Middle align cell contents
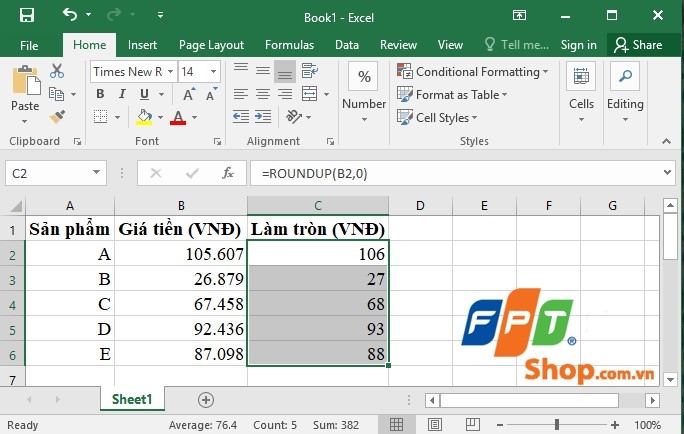The height and width of the screenshot is (434, 684). coord(263,71)
